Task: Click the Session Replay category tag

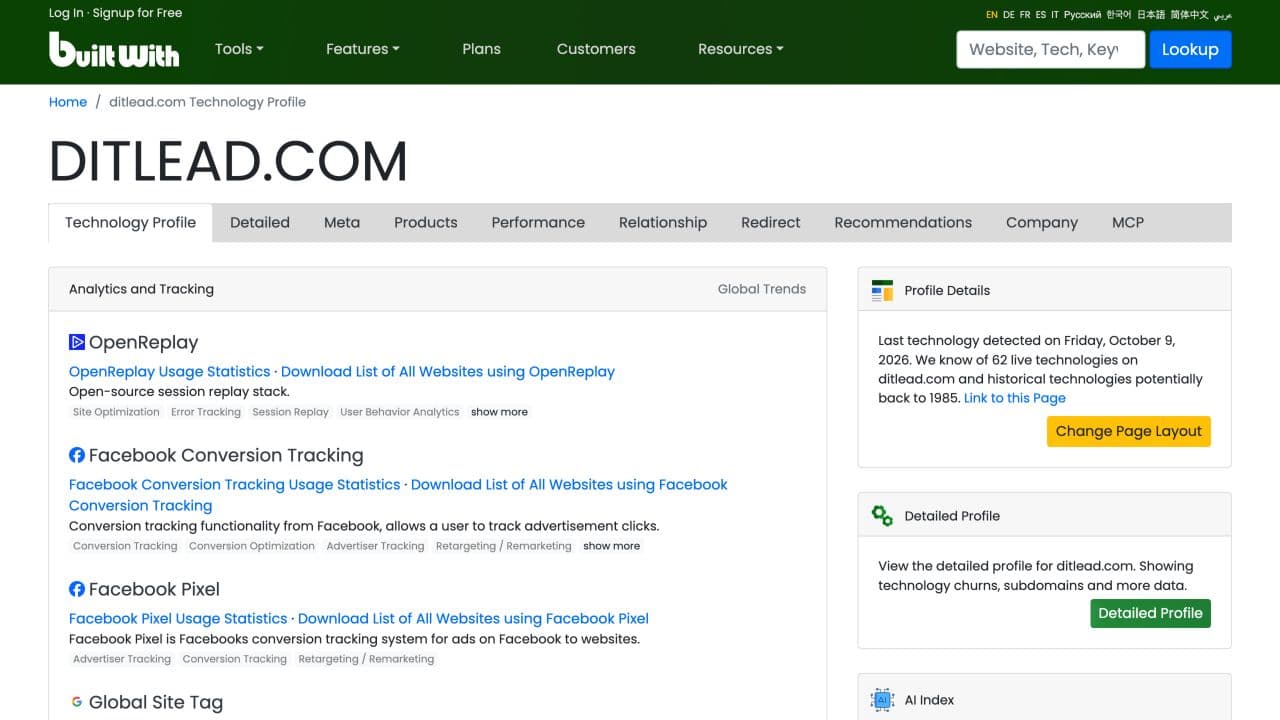Action: [x=290, y=412]
